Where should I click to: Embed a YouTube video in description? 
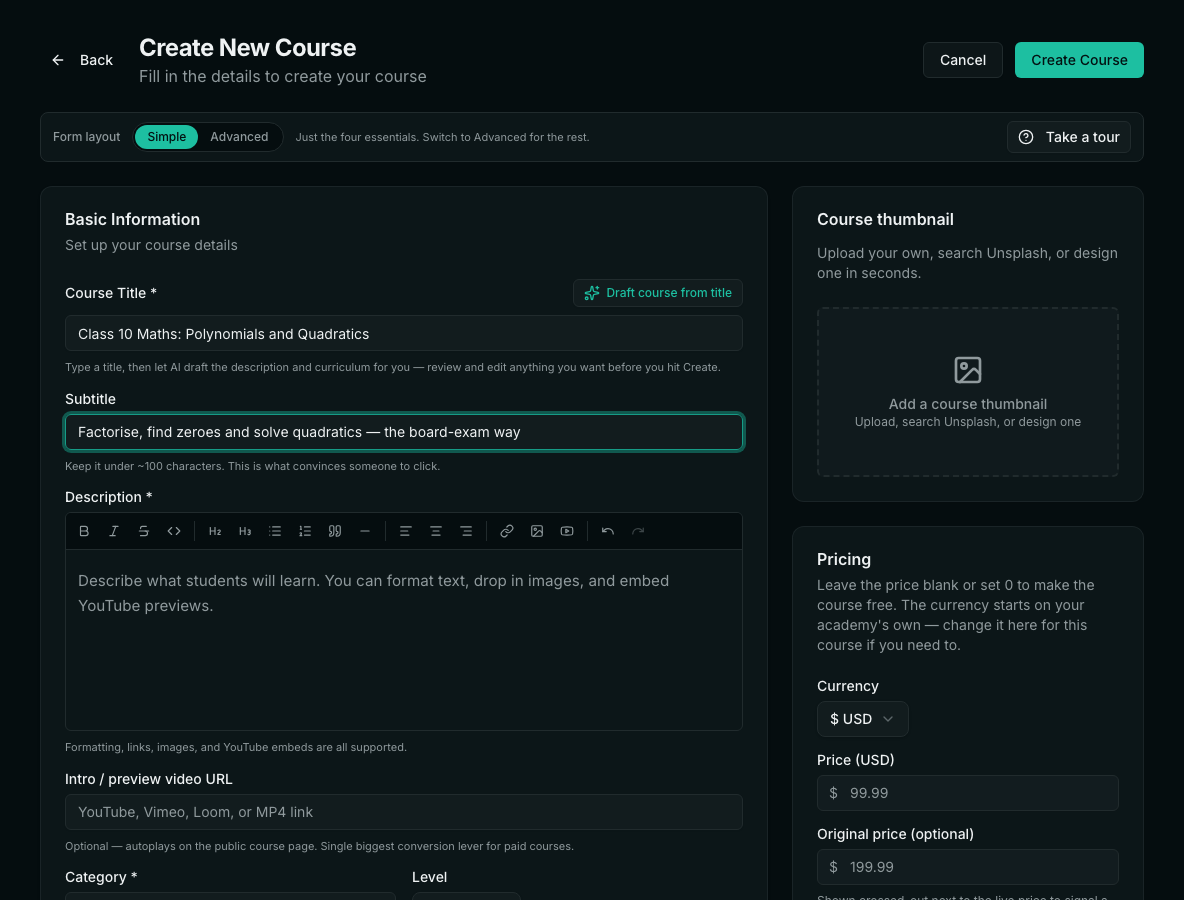pyautogui.click(x=567, y=532)
